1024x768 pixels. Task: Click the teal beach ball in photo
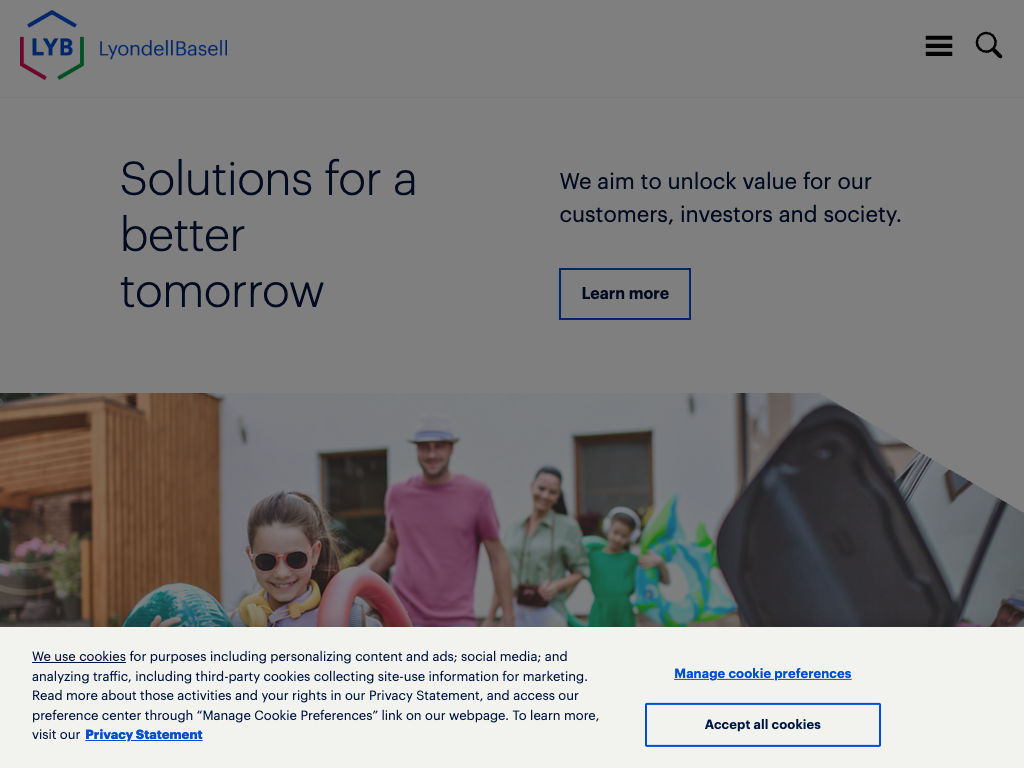click(178, 606)
